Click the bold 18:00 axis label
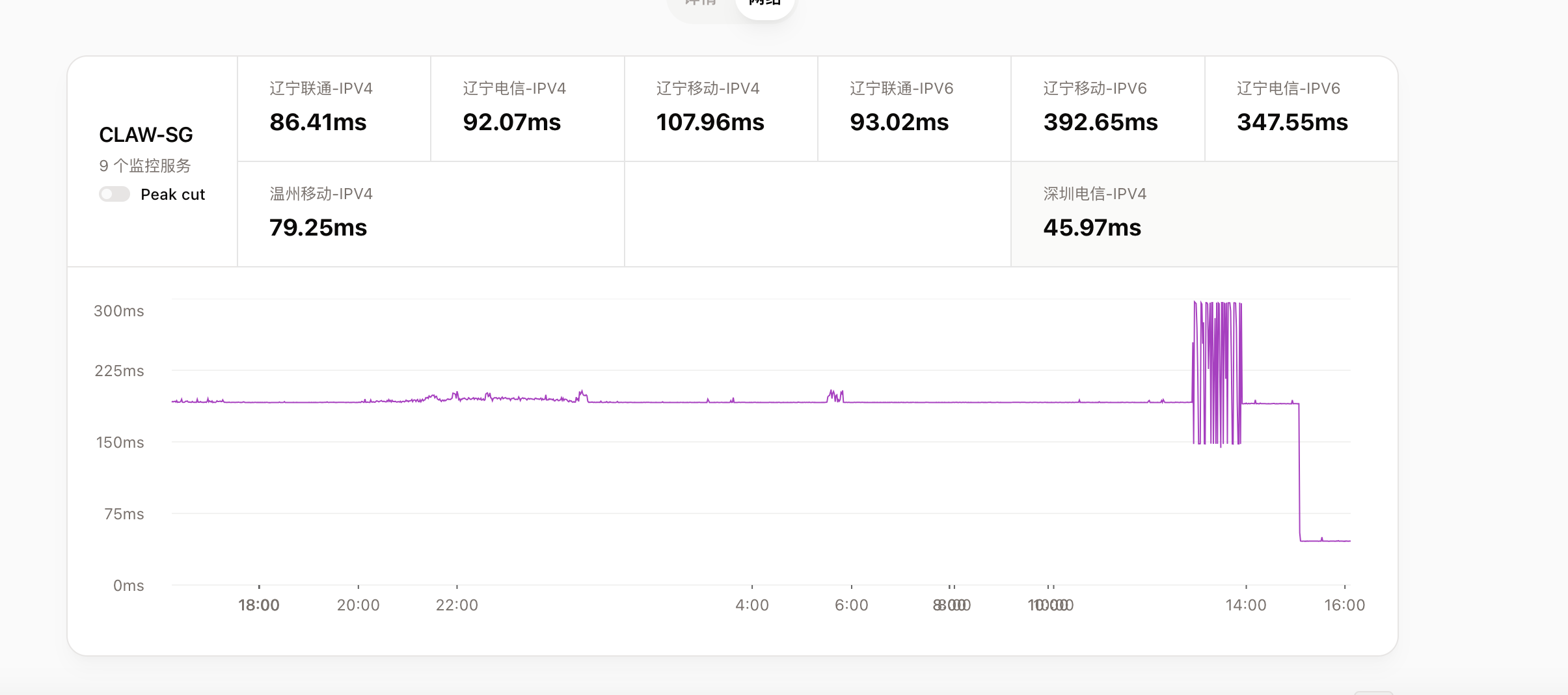 pyautogui.click(x=258, y=605)
